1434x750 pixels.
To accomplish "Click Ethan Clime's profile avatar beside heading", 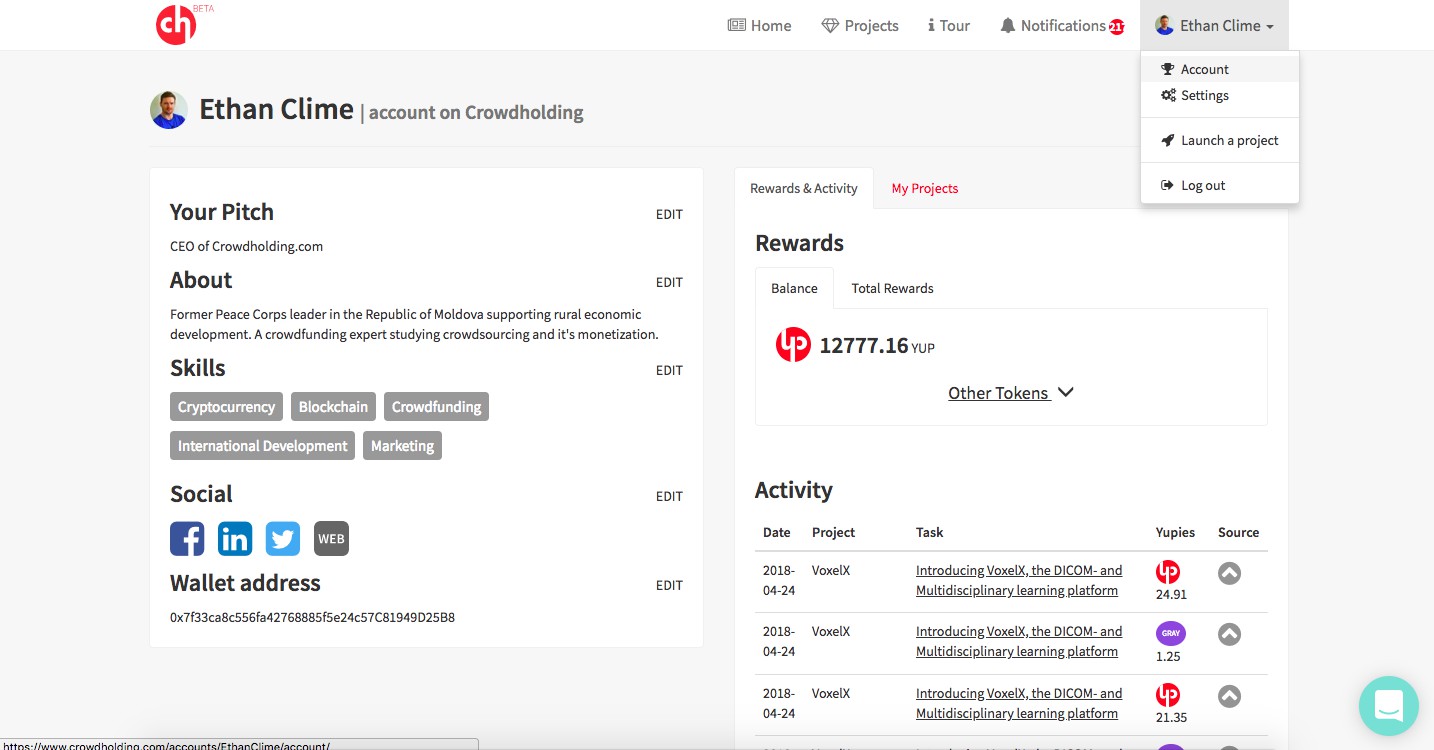I will click(x=169, y=110).
